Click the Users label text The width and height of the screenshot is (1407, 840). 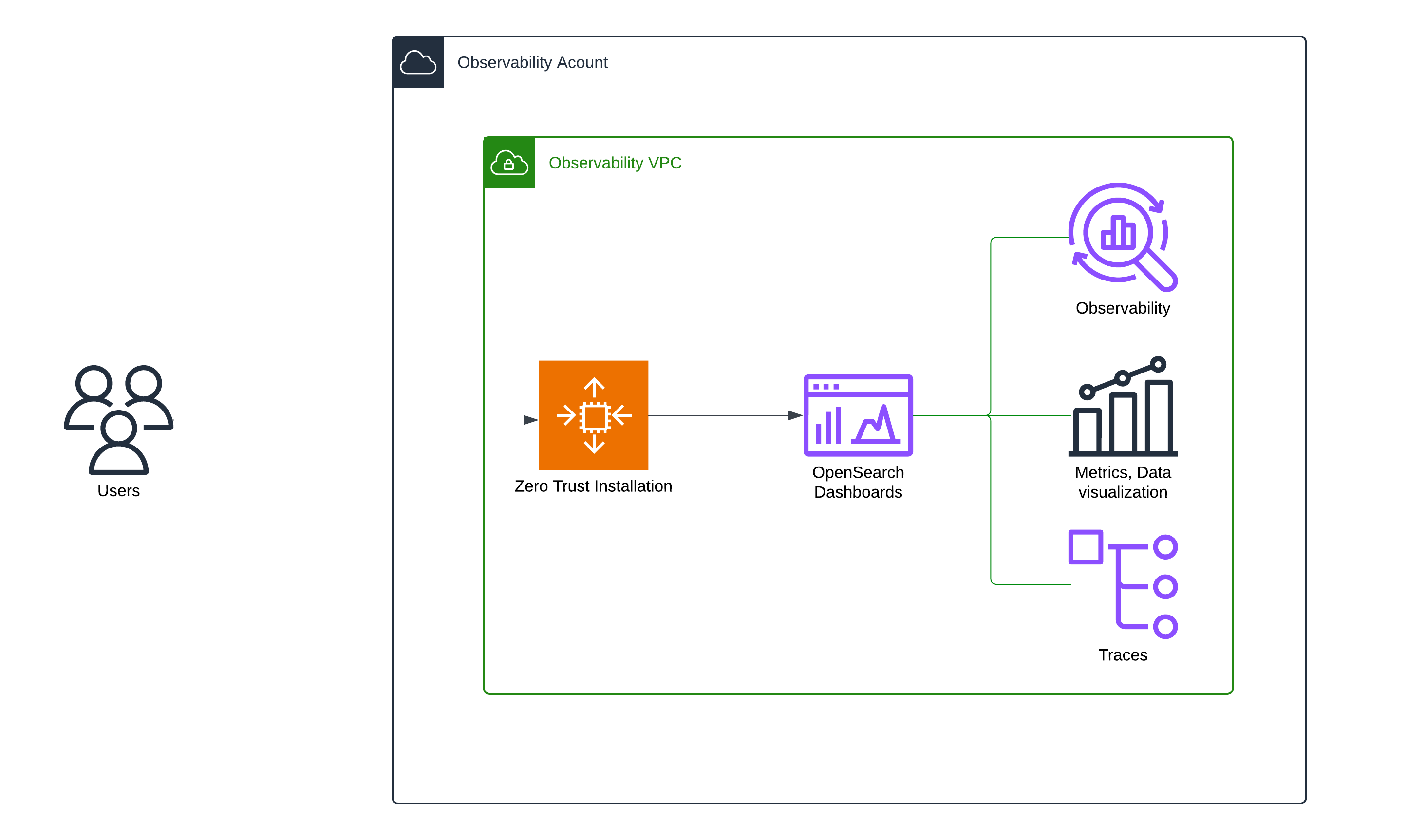point(118,490)
